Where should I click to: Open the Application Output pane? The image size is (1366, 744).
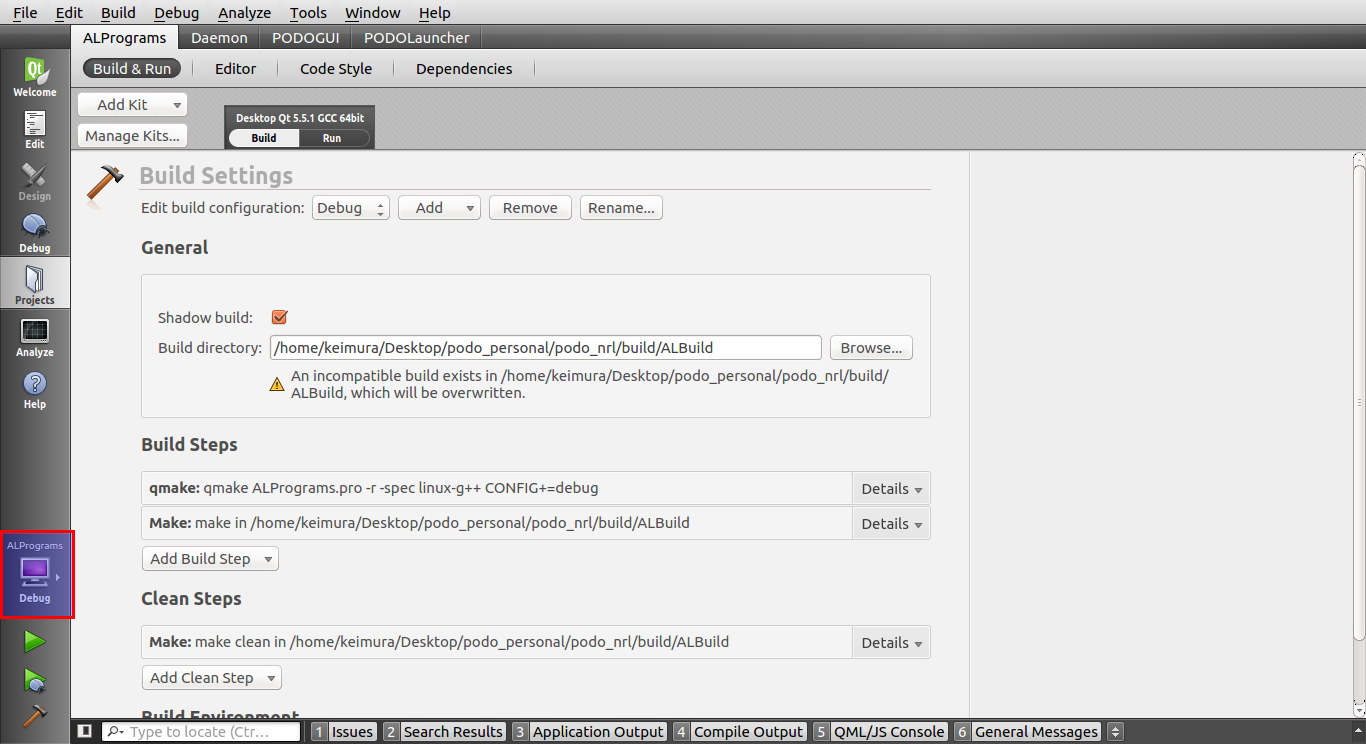pos(589,732)
